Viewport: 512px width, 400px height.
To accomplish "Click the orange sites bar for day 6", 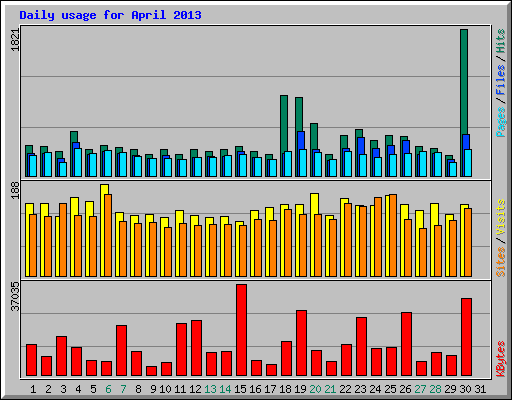I will 108,235.
